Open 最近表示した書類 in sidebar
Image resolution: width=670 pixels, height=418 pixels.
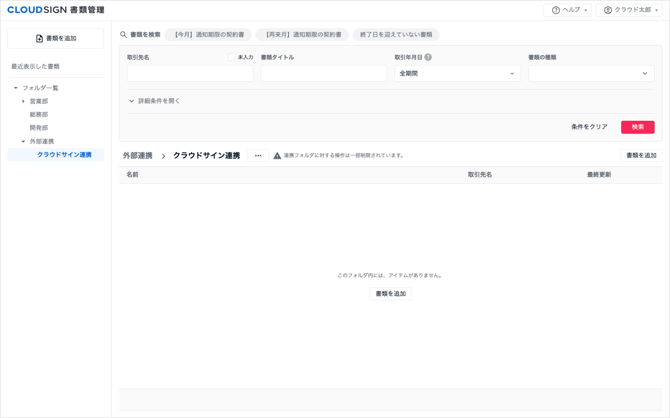click(x=35, y=67)
